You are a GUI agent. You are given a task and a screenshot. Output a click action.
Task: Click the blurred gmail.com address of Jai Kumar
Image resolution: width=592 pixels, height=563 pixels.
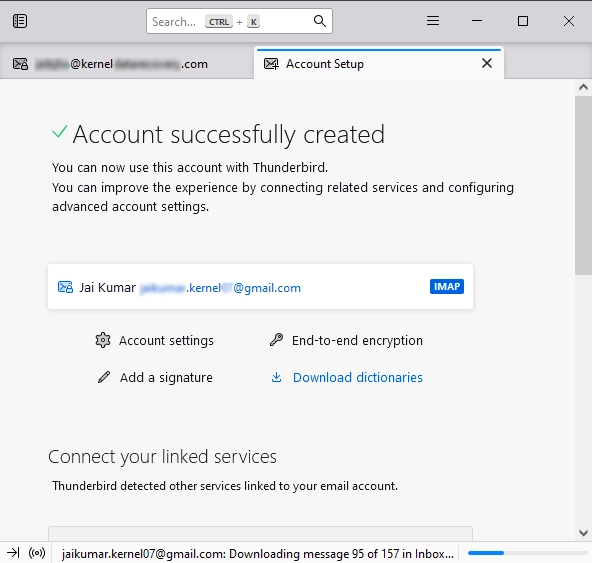220,288
